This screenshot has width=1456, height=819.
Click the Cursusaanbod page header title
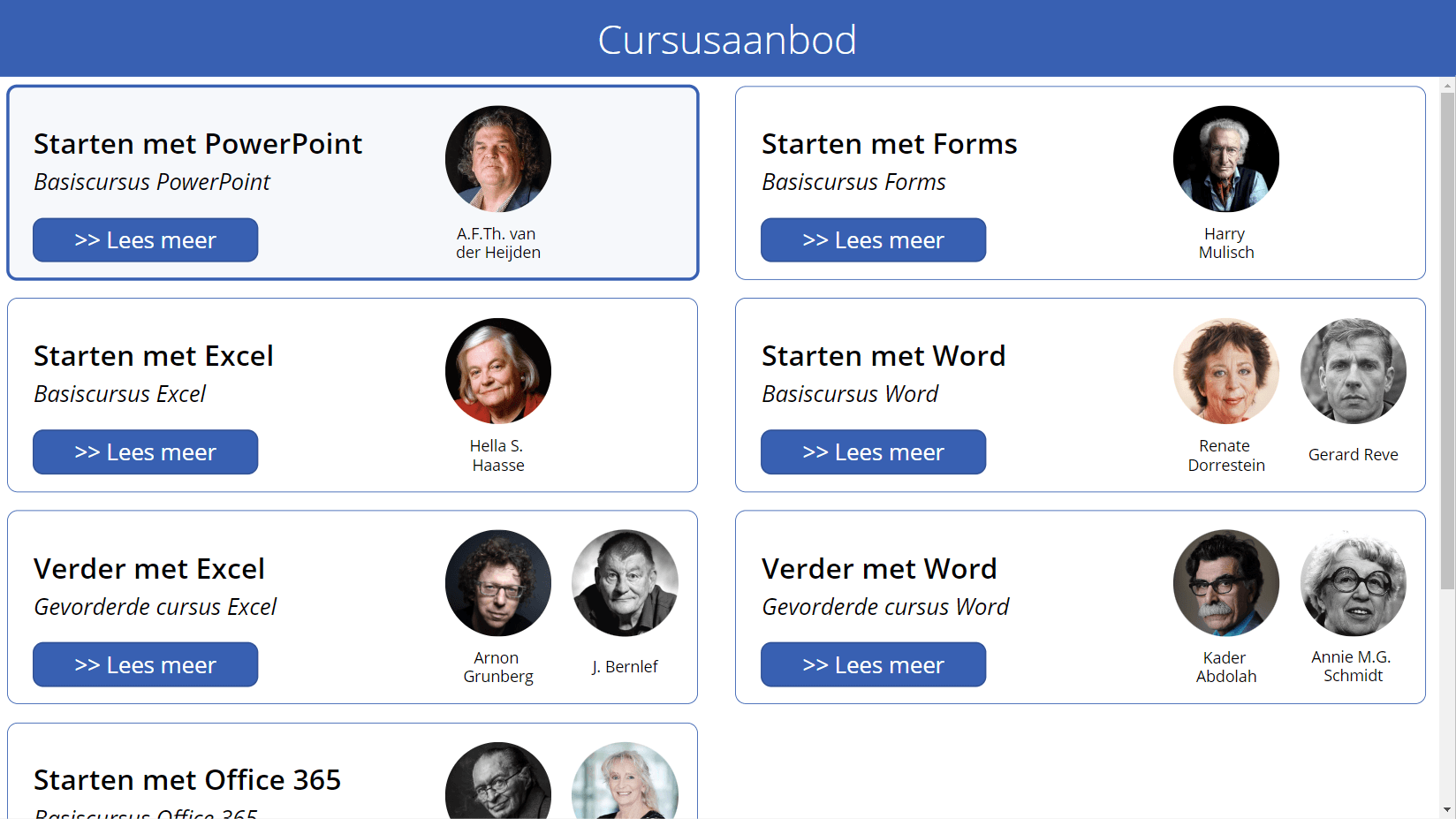pyautogui.click(x=727, y=40)
